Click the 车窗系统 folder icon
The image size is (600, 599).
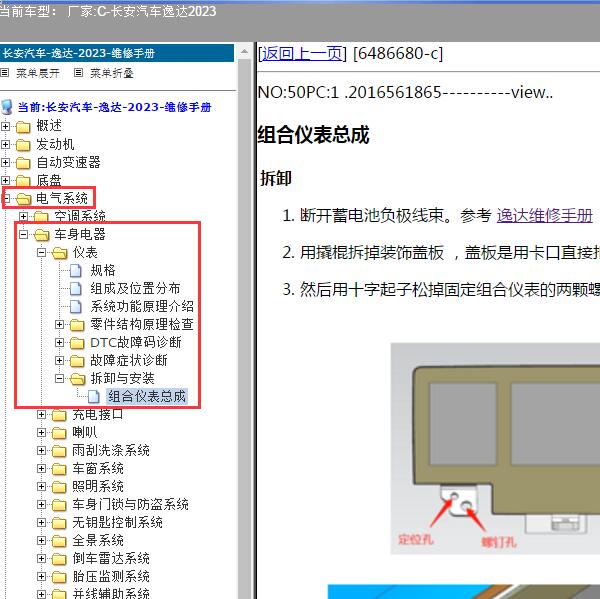pos(59,469)
